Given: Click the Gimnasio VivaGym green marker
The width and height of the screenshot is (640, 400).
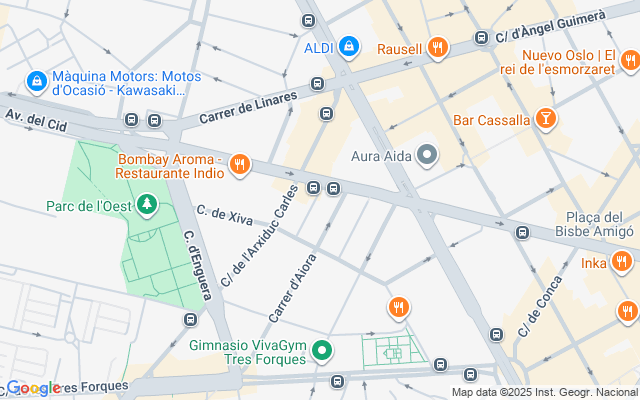Looking at the screenshot, I should 322,351.
